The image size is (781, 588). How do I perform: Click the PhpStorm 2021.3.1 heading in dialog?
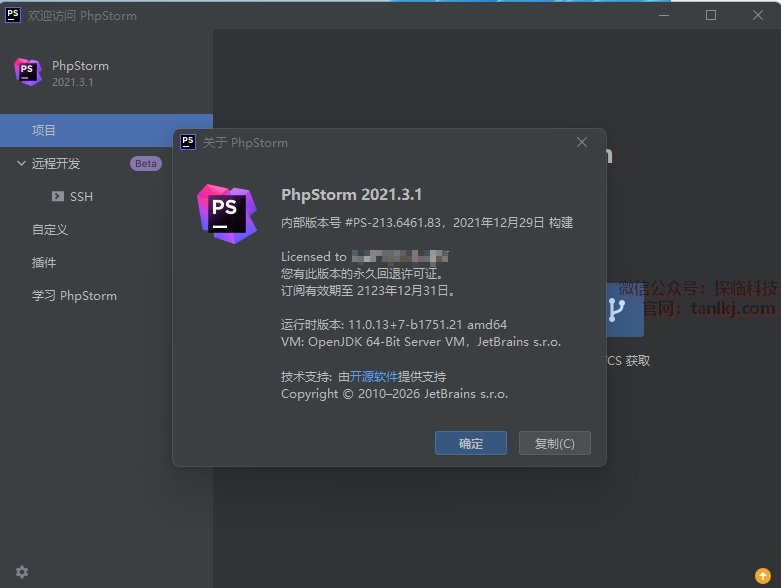(x=352, y=195)
